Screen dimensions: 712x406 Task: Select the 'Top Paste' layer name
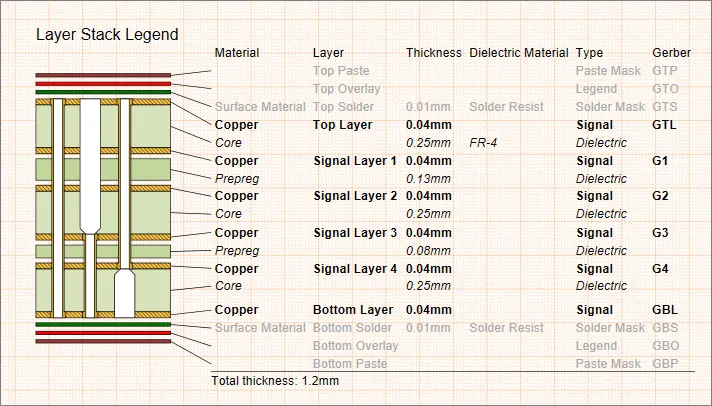(x=341, y=71)
